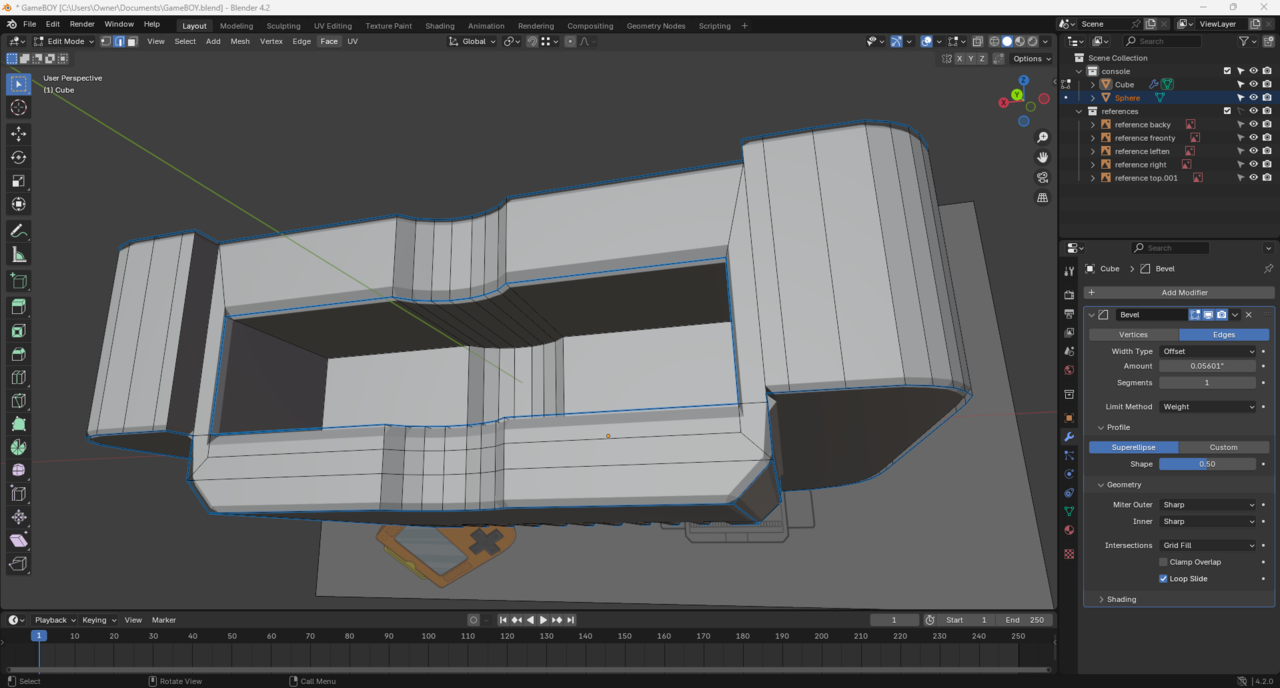Viewport: 1280px width, 688px height.
Task: Enable the Clamp Overlap checkbox
Action: point(1163,562)
